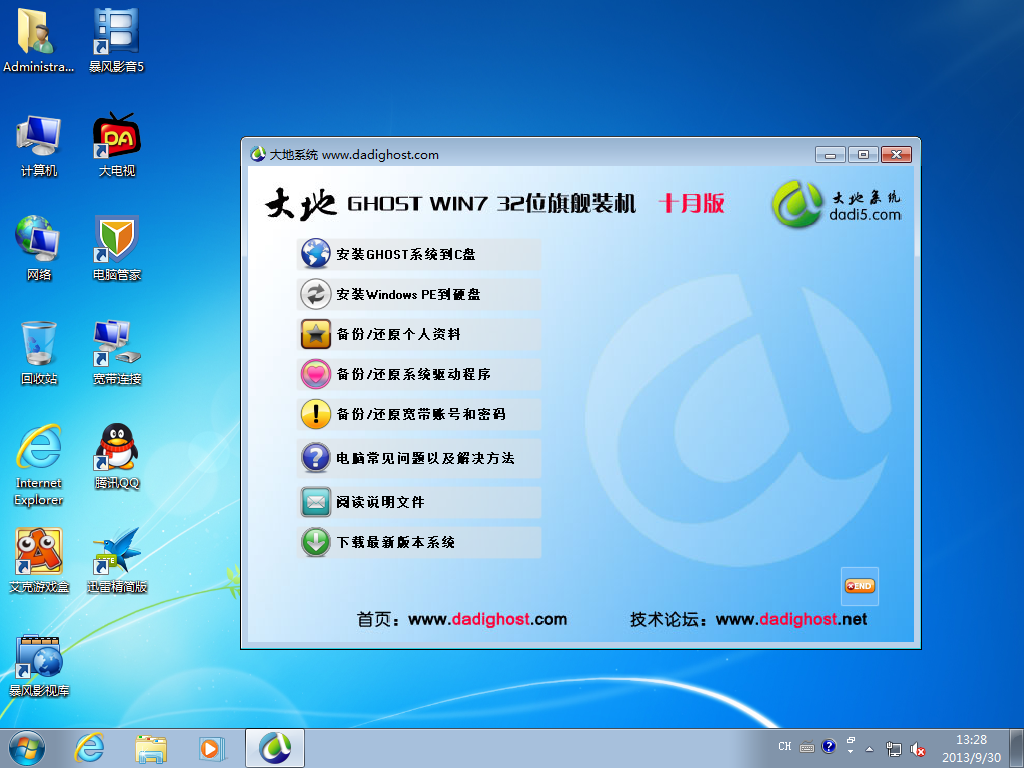Select 腾讯QQ penguin desktop icon
The width and height of the screenshot is (1024, 768).
point(116,456)
